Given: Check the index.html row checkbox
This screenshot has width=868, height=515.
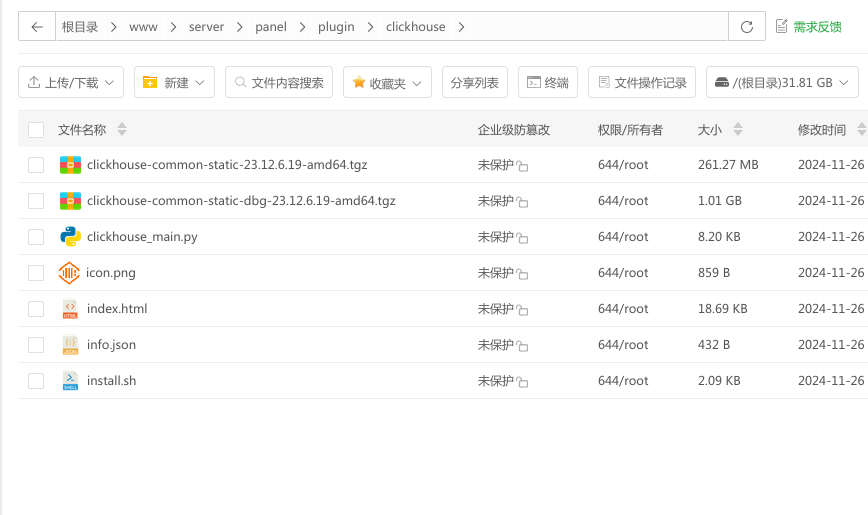Looking at the screenshot, I should (36, 309).
